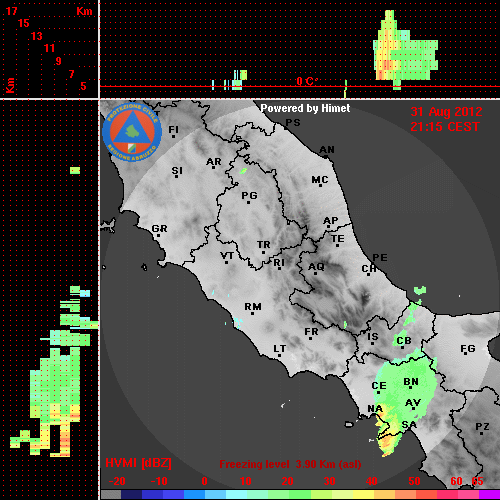Select the RM city marker
This screenshot has height=500, width=500.
click(252, 313)
